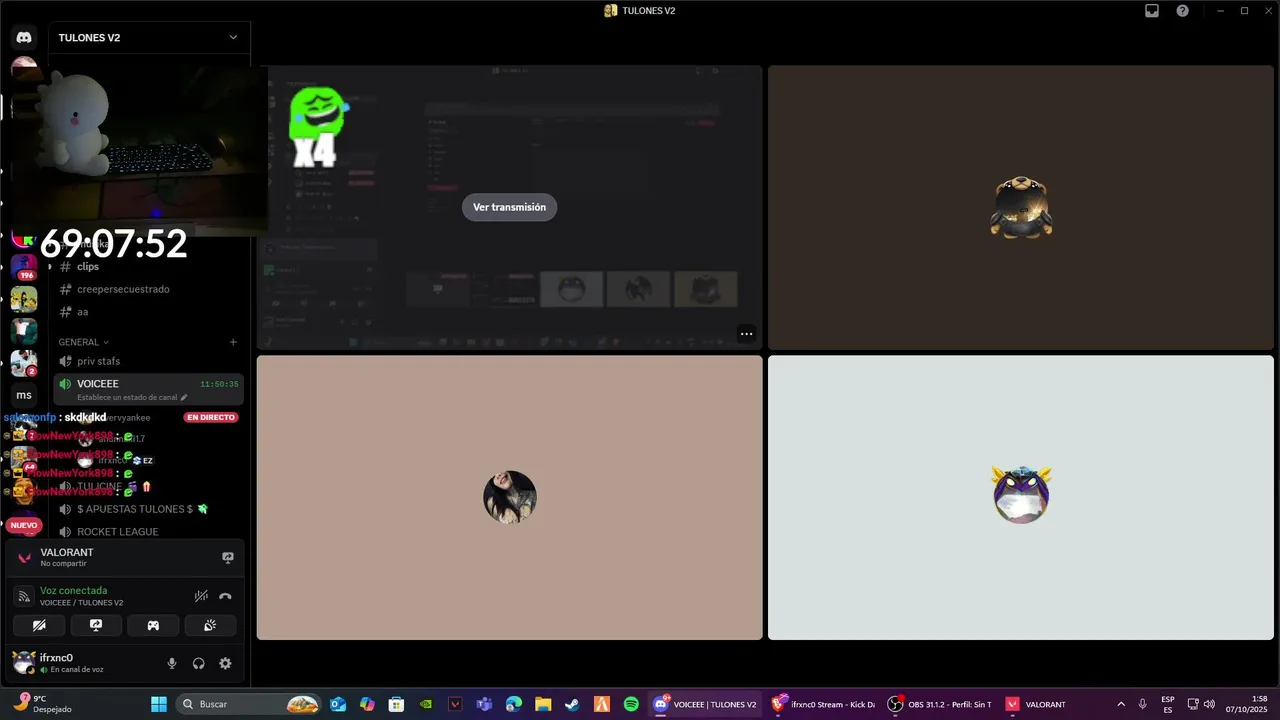Open Spotify from taskbar
Image resolution: width=1280 pixels, height=720 pixels.
[631, 704]
